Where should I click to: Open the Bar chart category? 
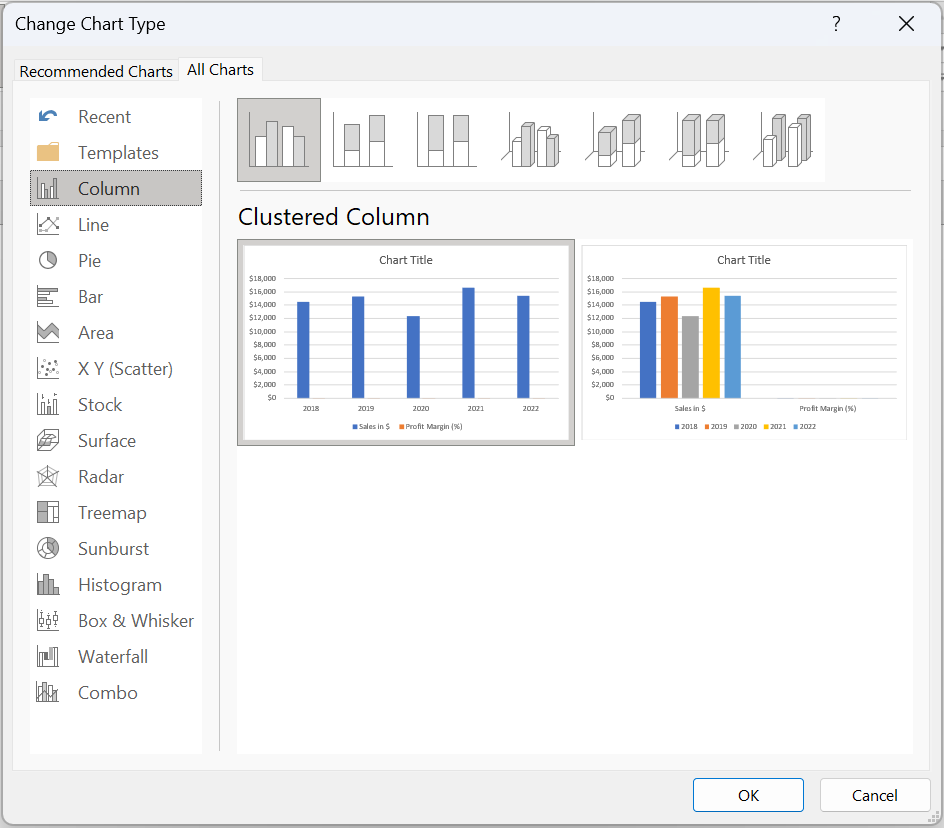coord(92,296)
